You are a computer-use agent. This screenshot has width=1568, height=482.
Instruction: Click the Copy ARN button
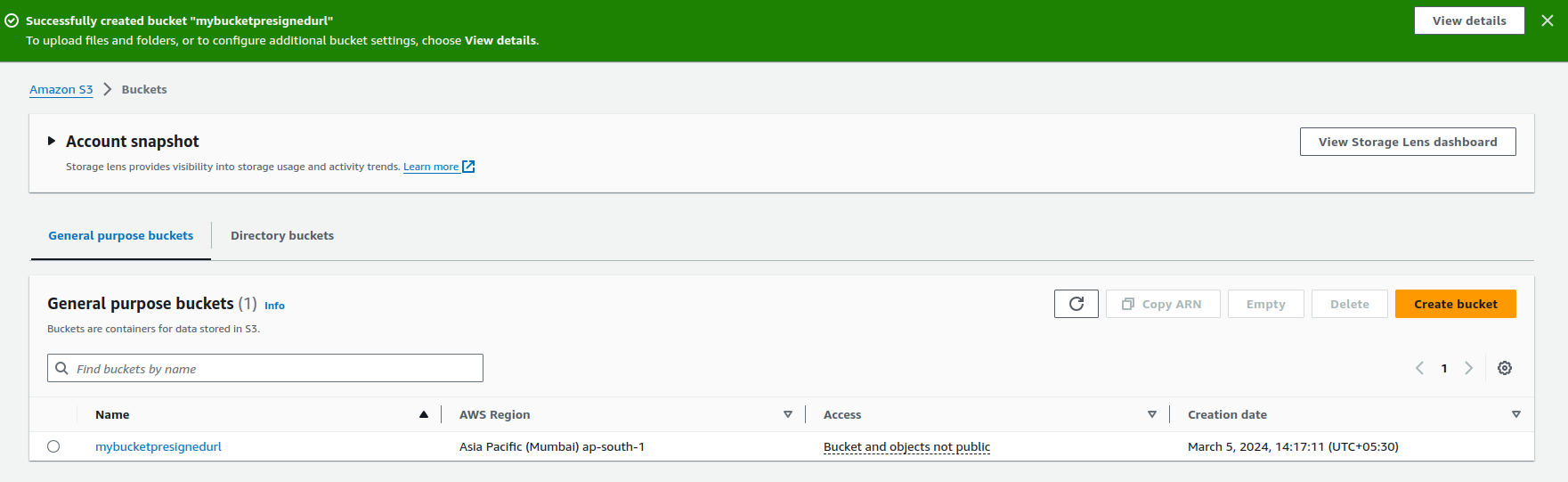click(1162, 304)
